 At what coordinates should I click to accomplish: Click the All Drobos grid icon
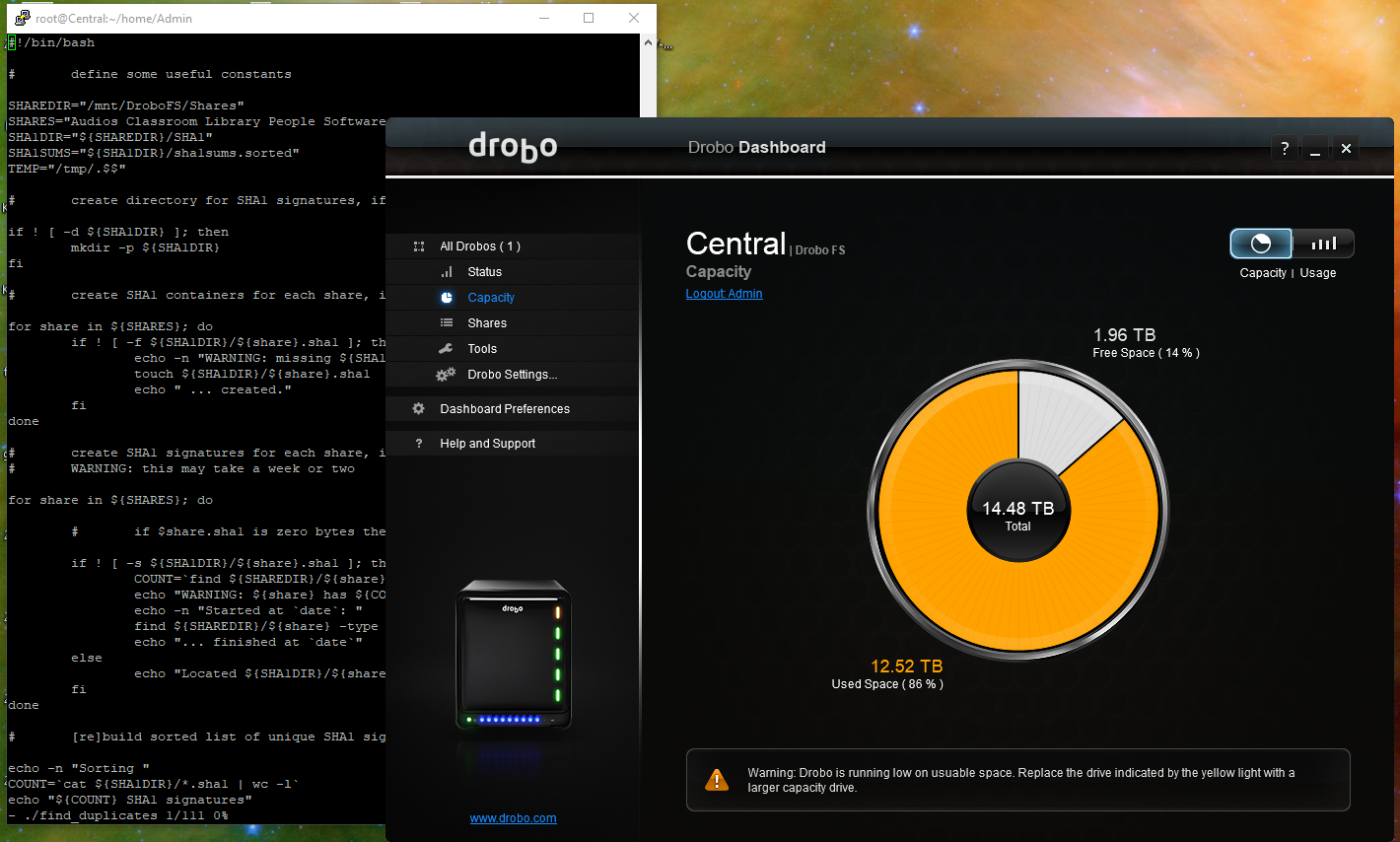pyautogui.click(x=419, y=246)
